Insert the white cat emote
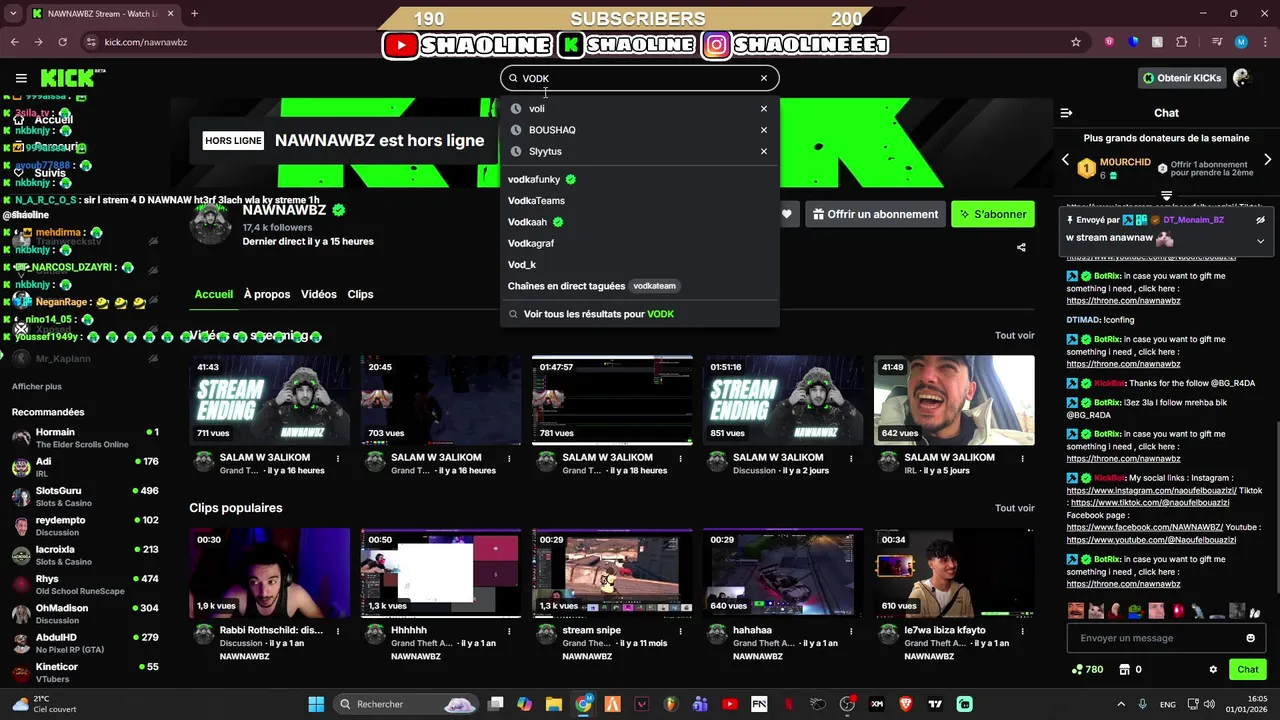This screenshot has height=720, width=1280. 1096,611
